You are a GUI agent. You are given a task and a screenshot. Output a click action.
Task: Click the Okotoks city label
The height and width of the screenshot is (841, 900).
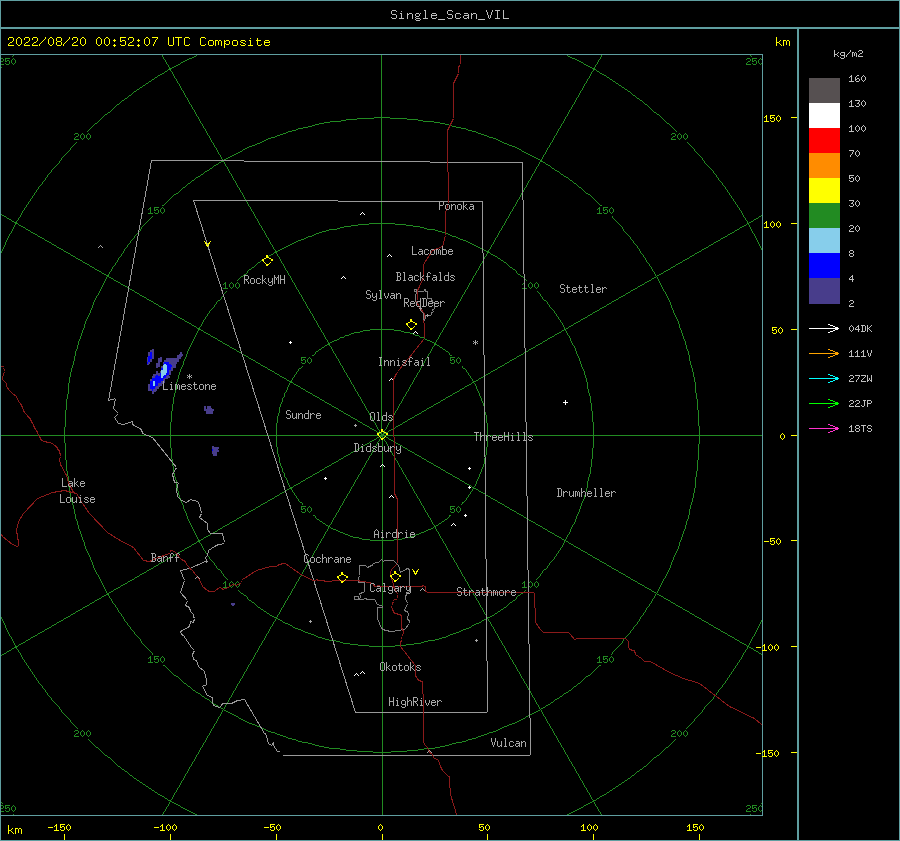coord(400,667)
